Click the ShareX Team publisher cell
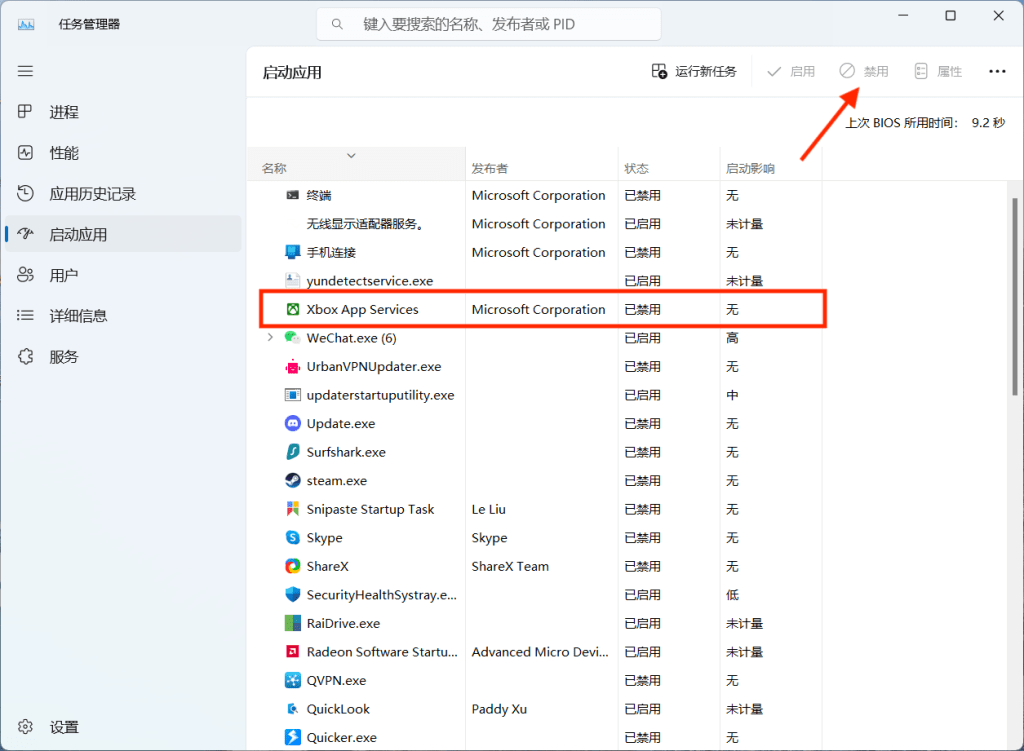Screen dimensions: 1024x751 pyautogui.click(x=510, y=566)
